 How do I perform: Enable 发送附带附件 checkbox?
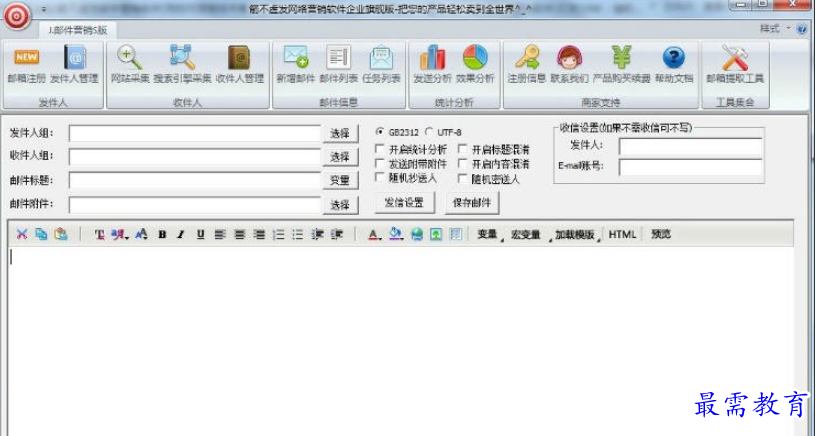click(380, 163)
